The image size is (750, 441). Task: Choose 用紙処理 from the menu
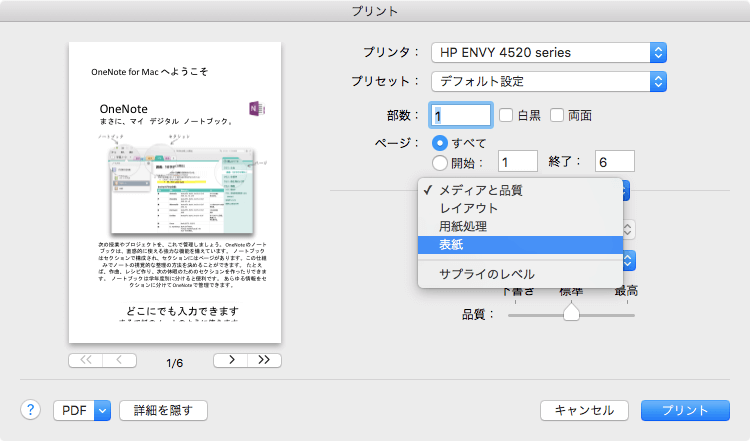(x=520, y=227)
